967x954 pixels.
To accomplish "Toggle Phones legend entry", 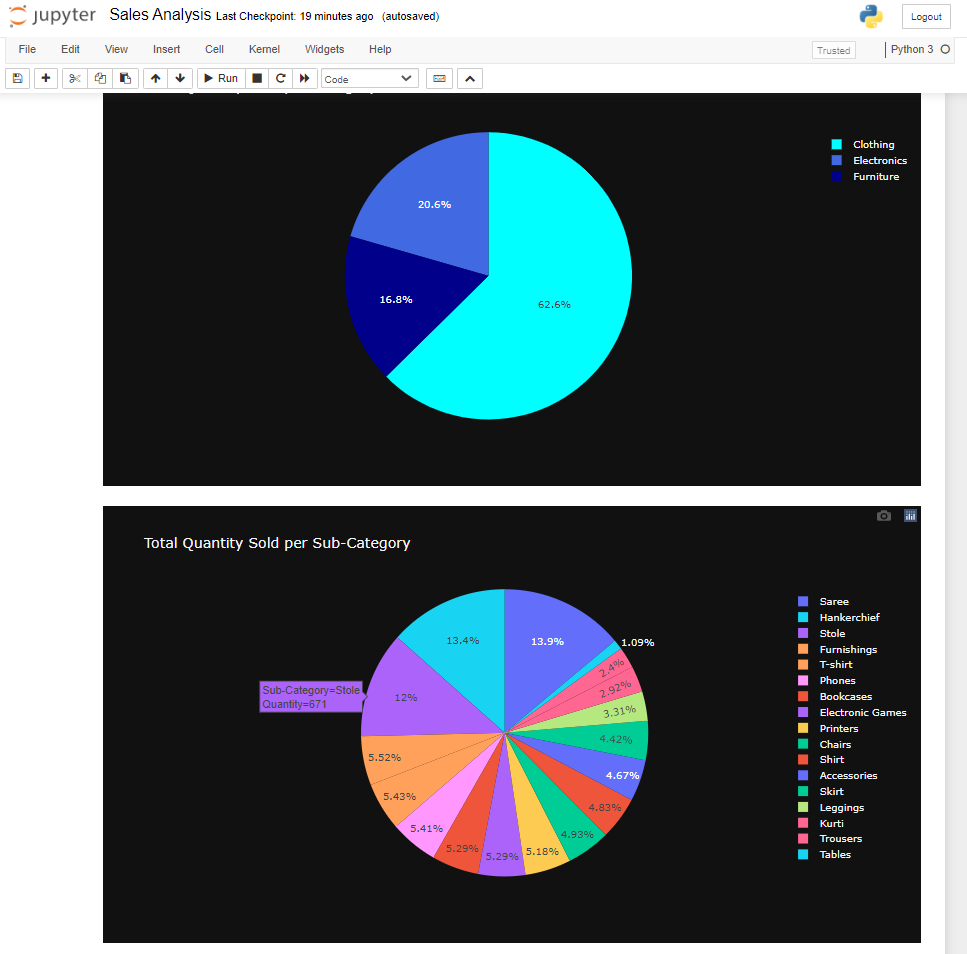I will click(826, 680).
